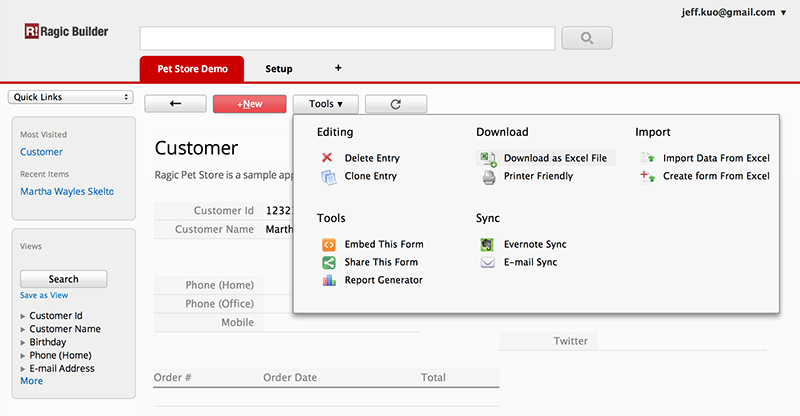Open the Martha Wayles Skelto recent item

[x=67, y=191]
